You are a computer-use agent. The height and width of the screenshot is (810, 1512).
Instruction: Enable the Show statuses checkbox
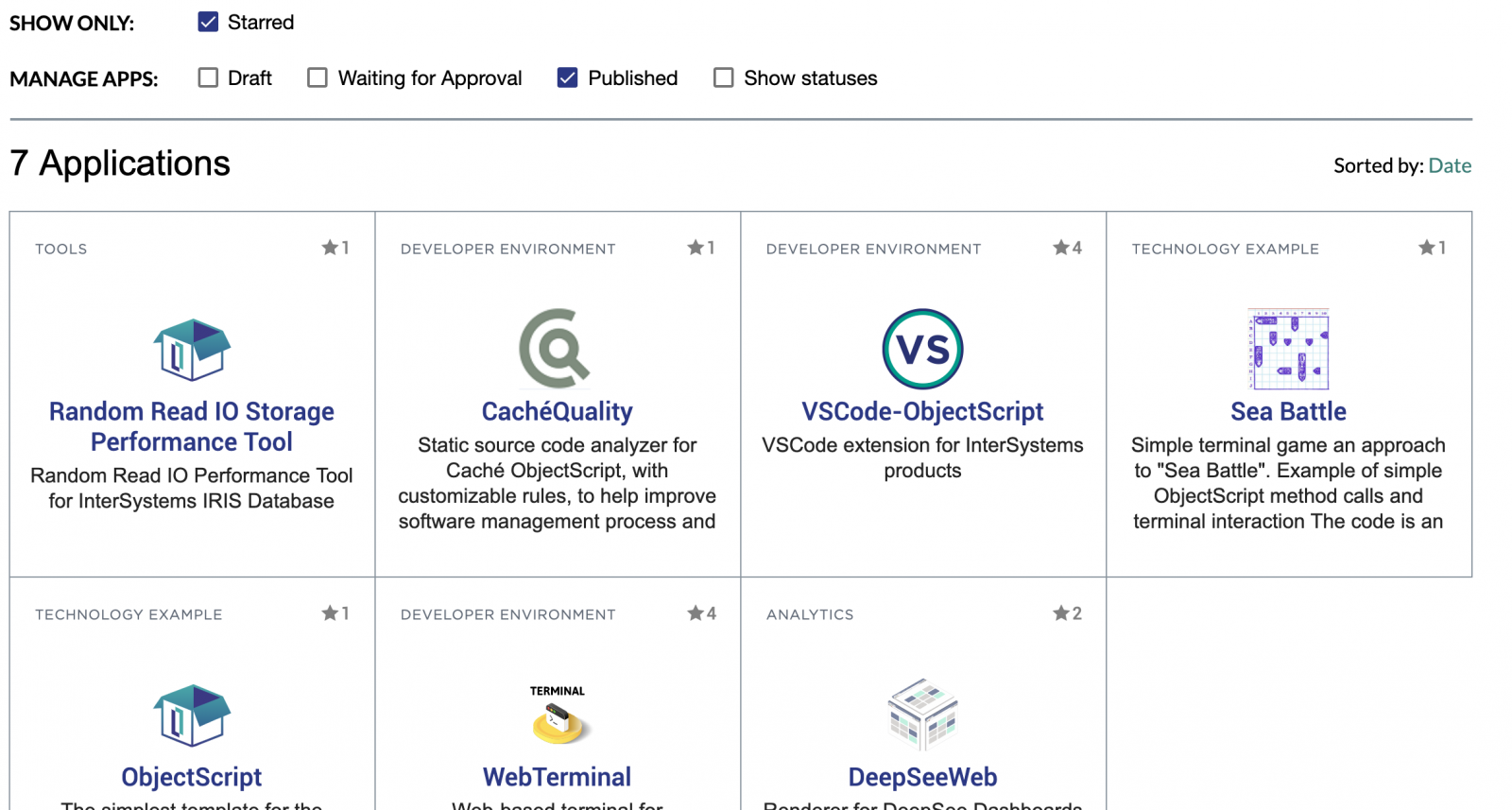[723, 78]
